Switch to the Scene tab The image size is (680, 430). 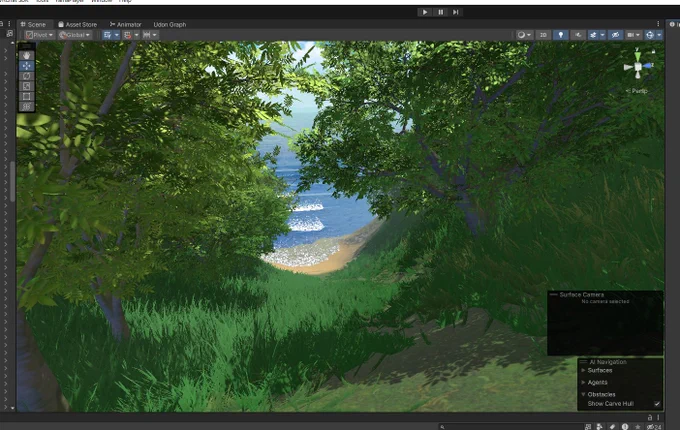(x=33, y=24)
